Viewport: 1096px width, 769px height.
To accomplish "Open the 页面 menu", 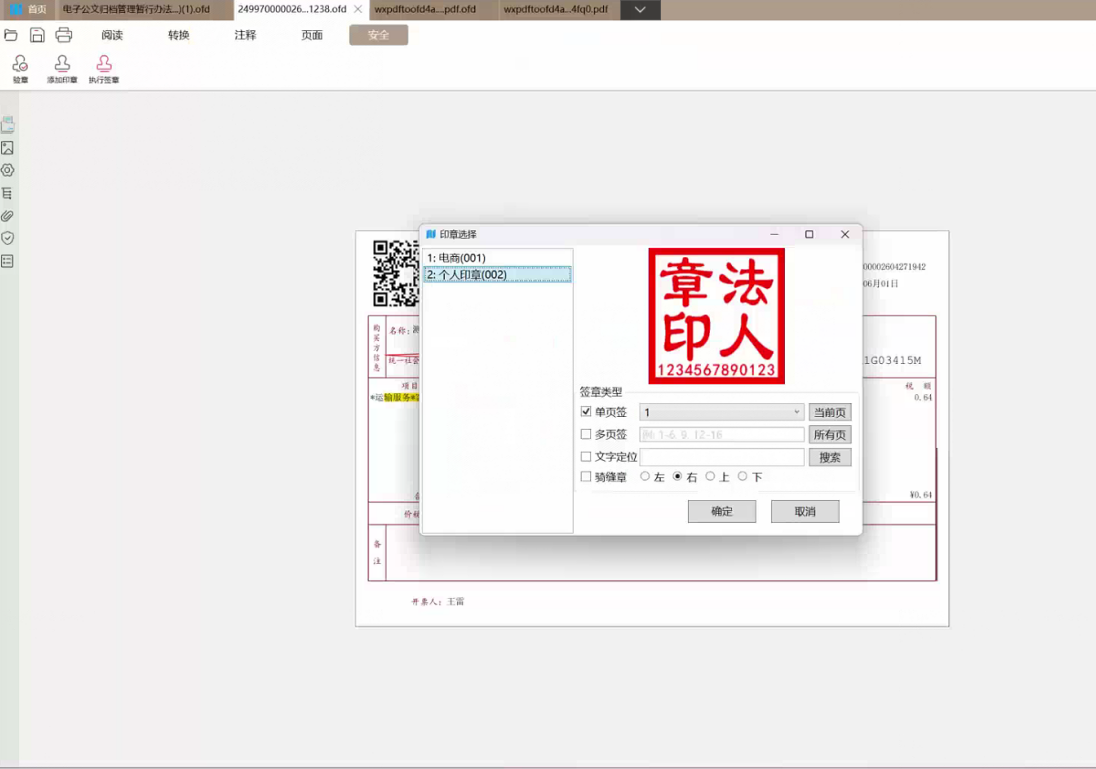I will pyautogui.click(x=312, y=35).
